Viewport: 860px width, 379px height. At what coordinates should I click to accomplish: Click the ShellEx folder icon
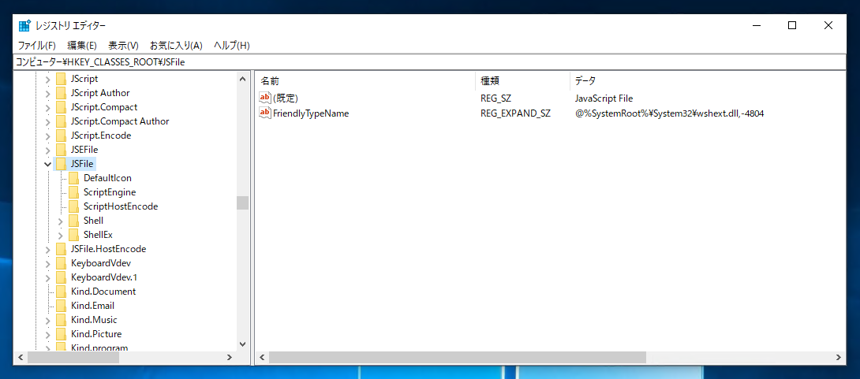pos(74,235)
